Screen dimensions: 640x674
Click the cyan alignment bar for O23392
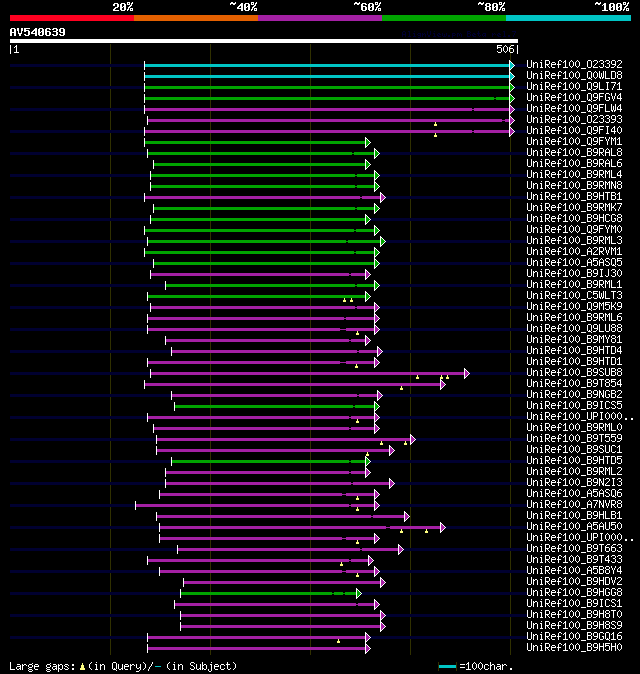[x=327, y=65]
